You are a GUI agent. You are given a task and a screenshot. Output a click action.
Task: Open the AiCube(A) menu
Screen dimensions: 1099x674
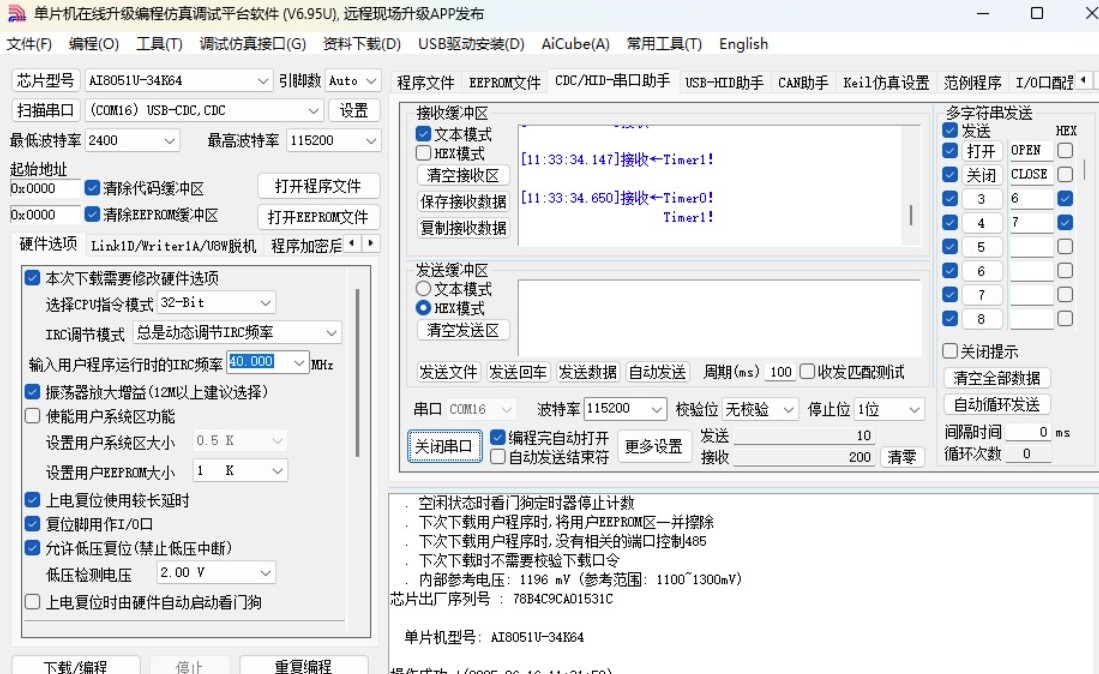(575, 43)
